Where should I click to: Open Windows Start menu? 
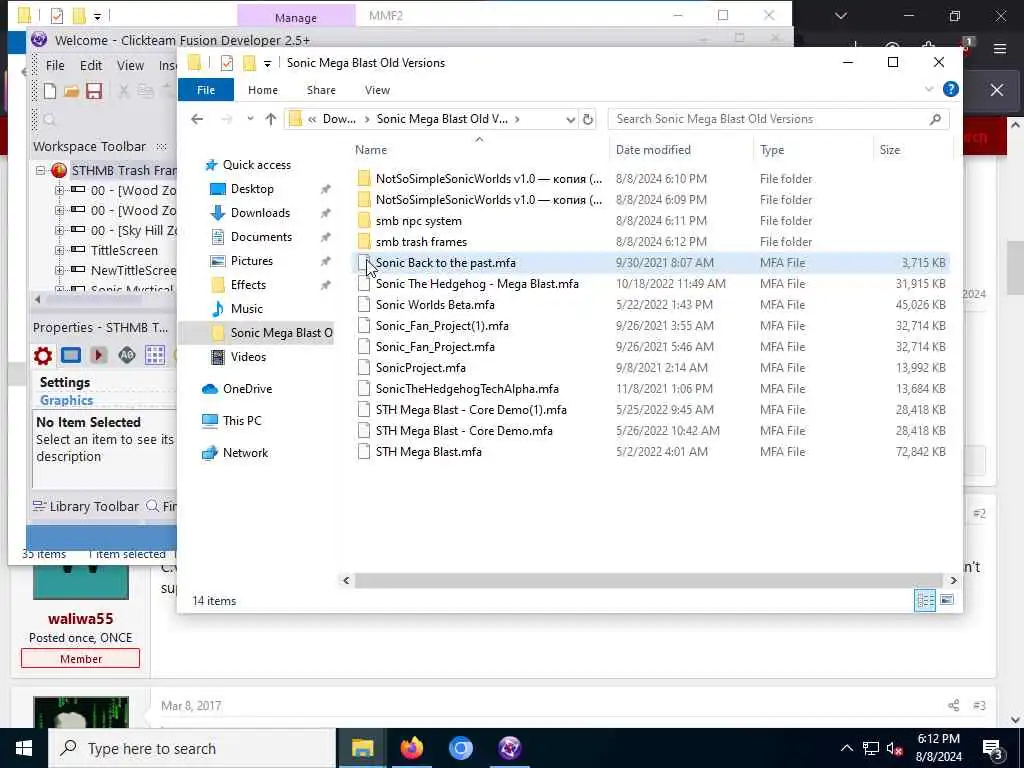point(24,748)
